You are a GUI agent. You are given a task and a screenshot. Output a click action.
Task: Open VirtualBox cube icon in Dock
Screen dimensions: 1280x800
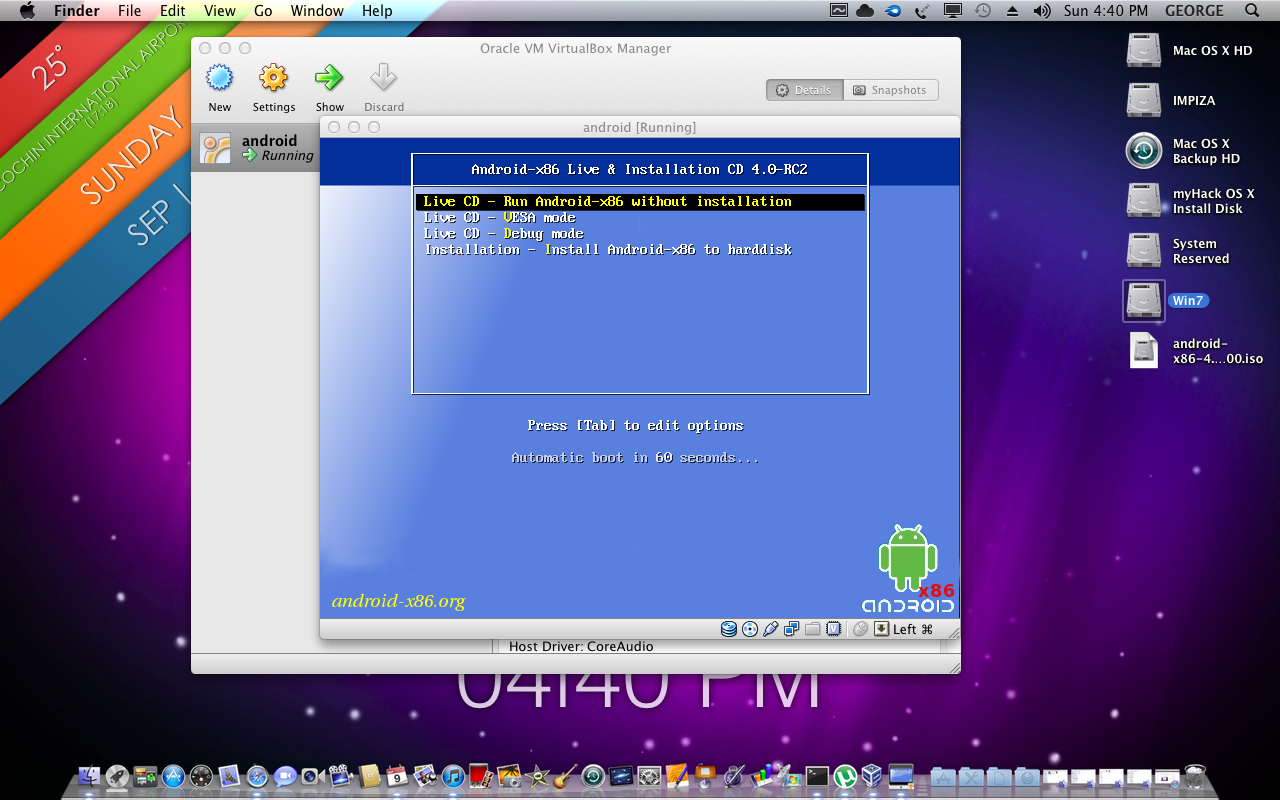tap(872, 776)
